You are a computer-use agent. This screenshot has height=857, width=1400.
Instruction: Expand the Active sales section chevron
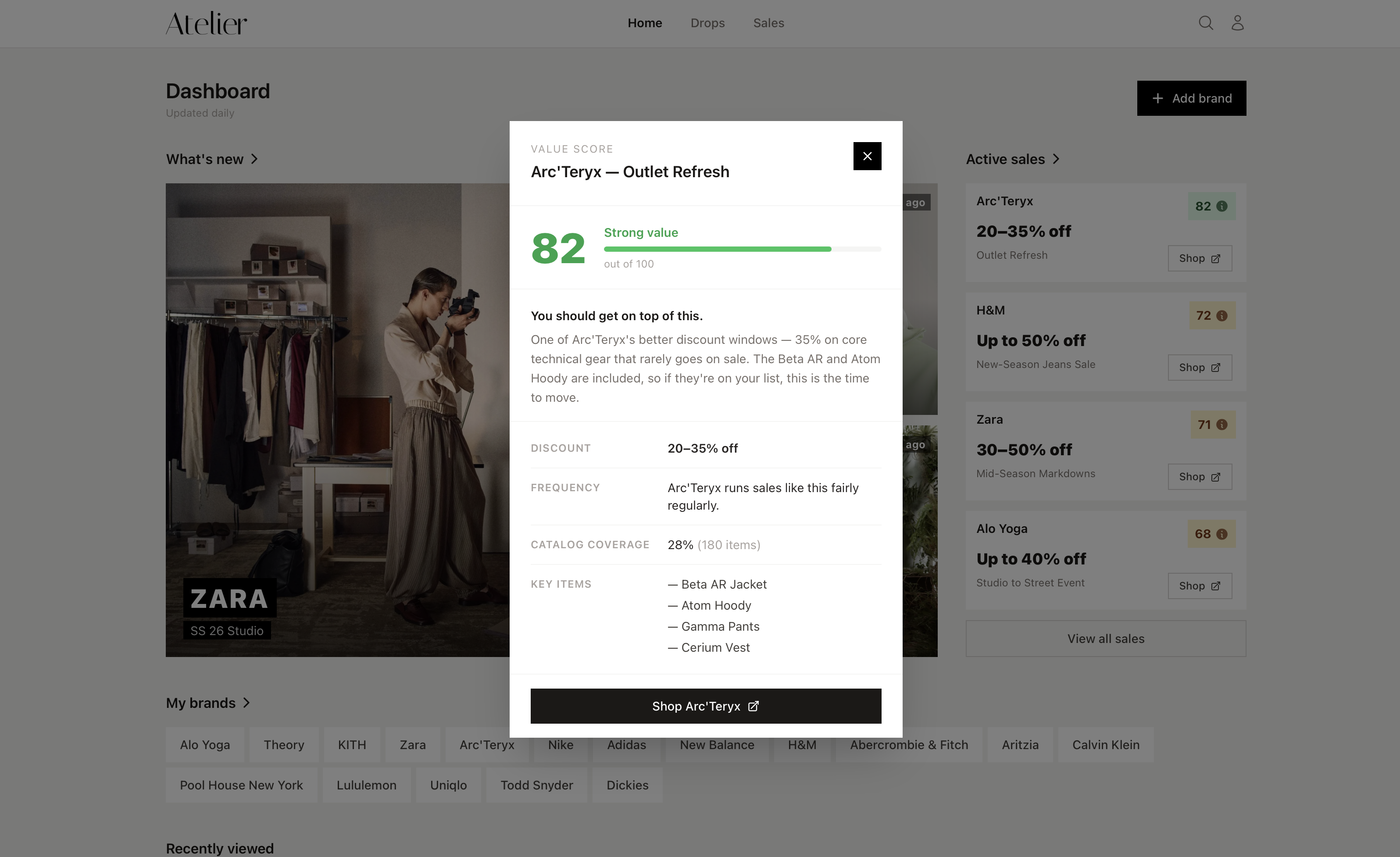(x=1056, y=159)
